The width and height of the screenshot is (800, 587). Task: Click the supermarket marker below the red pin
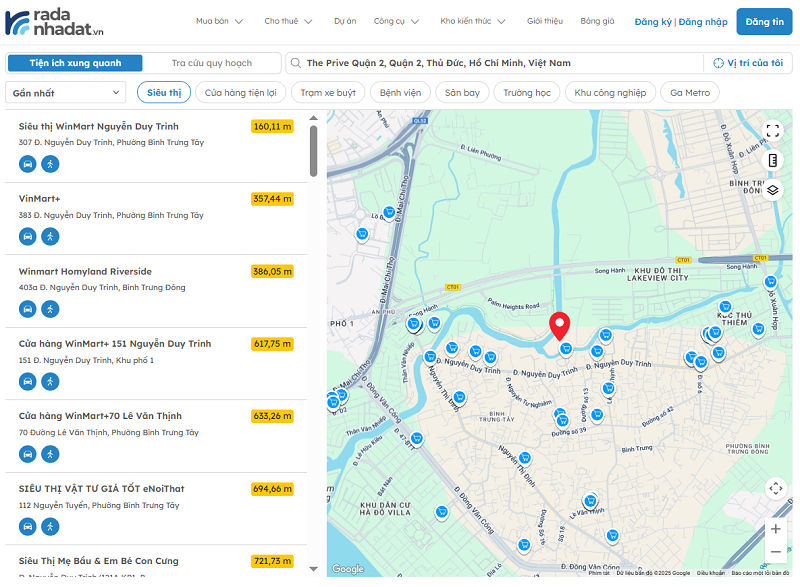pos(565,349)
